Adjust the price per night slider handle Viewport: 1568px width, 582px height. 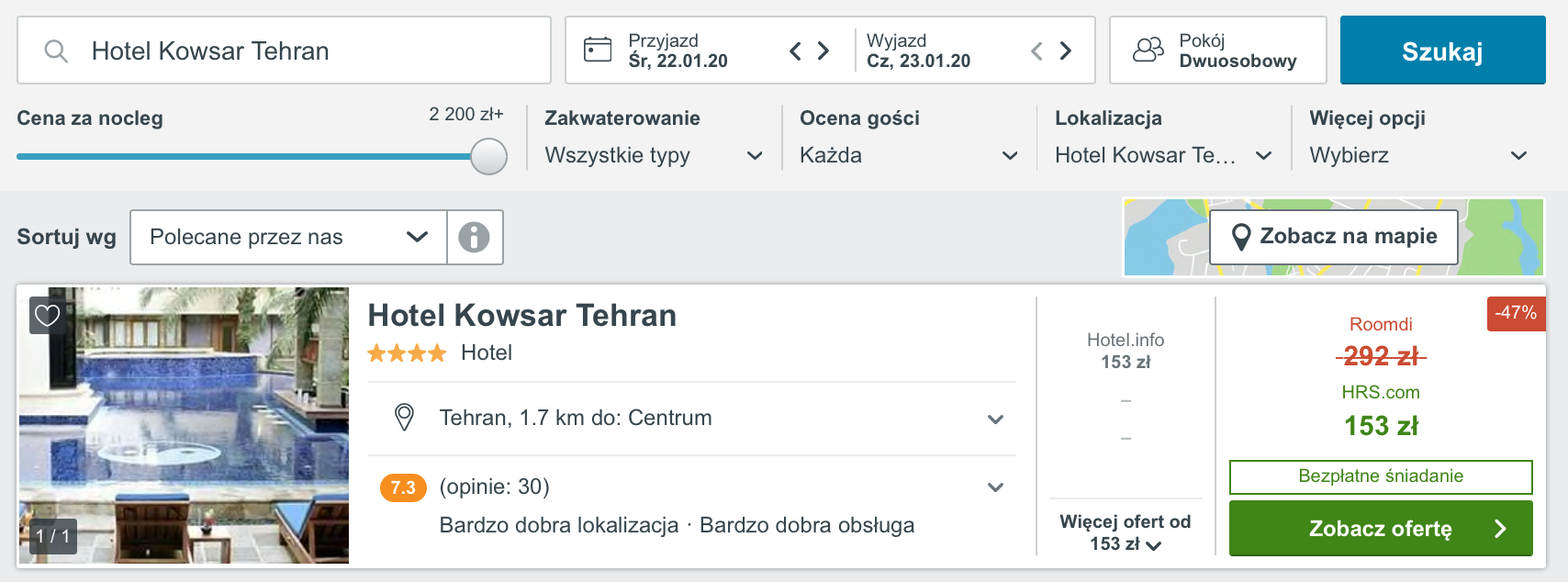[488, 156]
